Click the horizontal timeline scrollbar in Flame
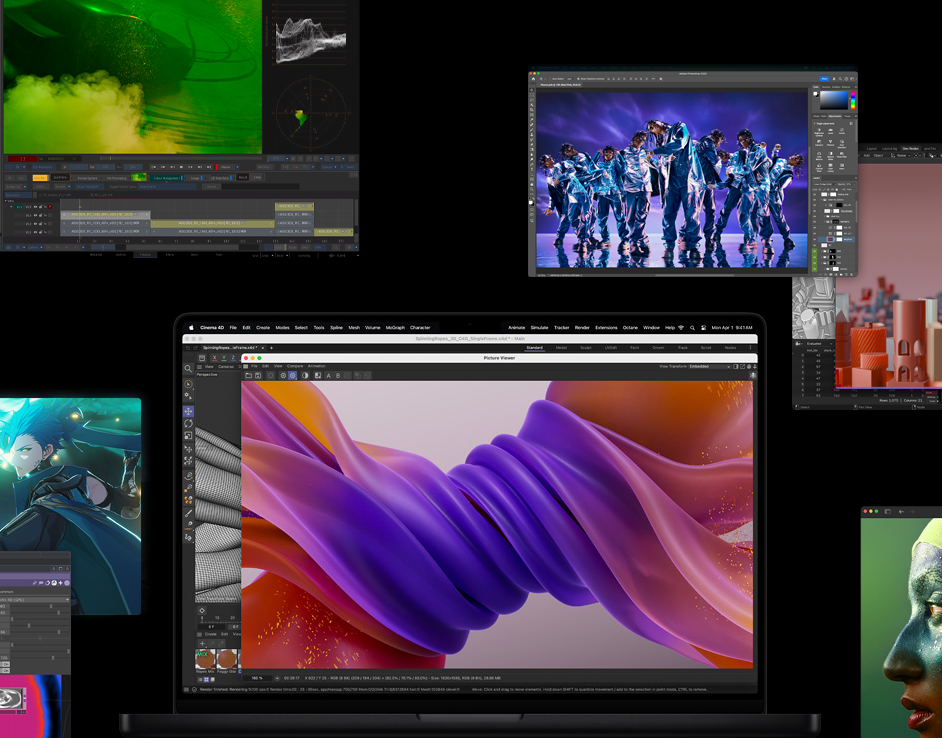 click(x=182, y=247)
